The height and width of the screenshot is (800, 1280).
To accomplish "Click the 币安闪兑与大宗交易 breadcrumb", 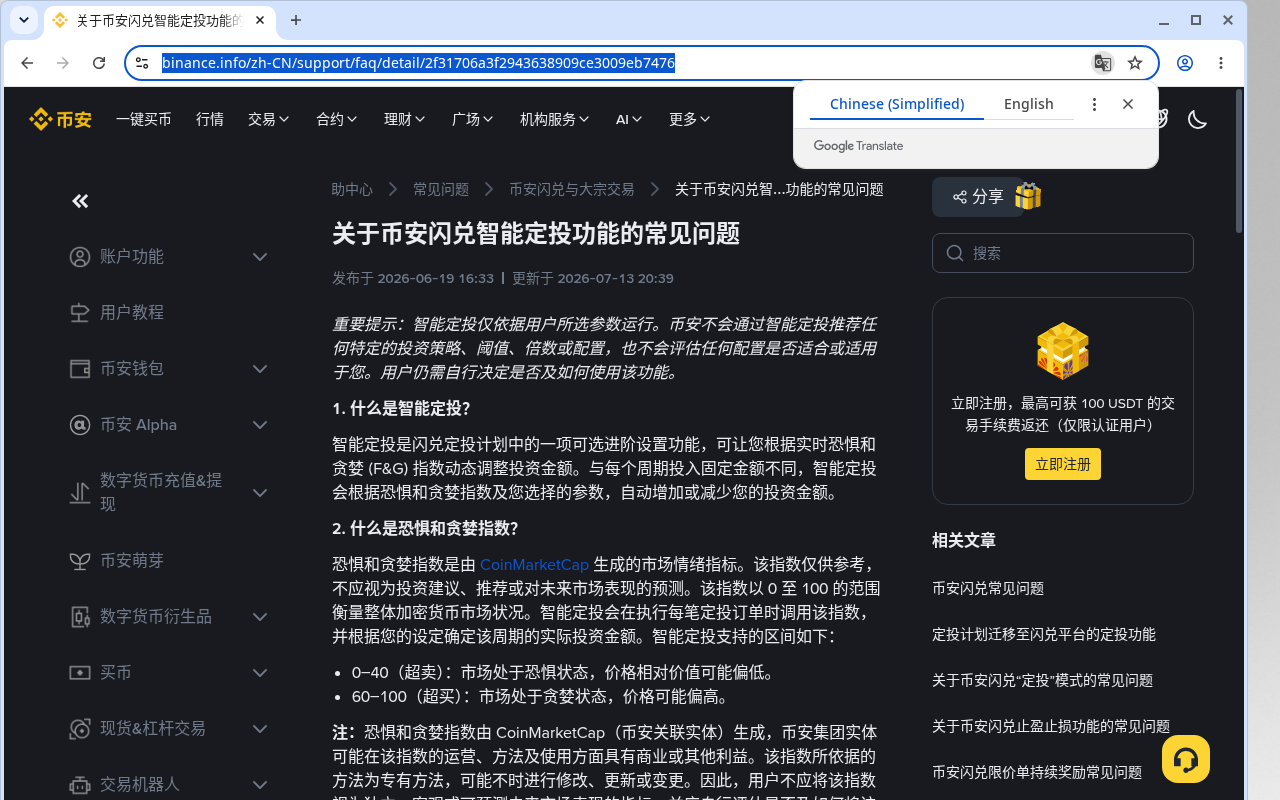I will [x=572, y=189].
